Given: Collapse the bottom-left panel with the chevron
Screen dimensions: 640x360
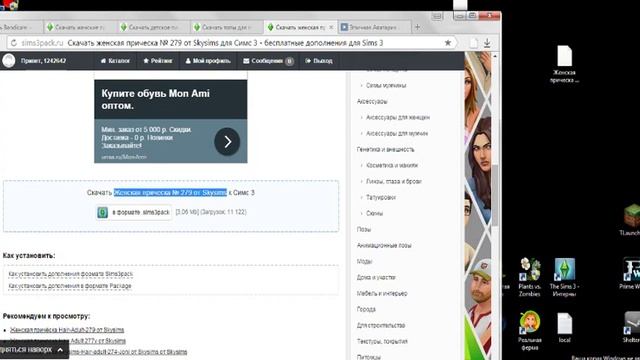Looking at the screenshot, I should tap(60, 350).
